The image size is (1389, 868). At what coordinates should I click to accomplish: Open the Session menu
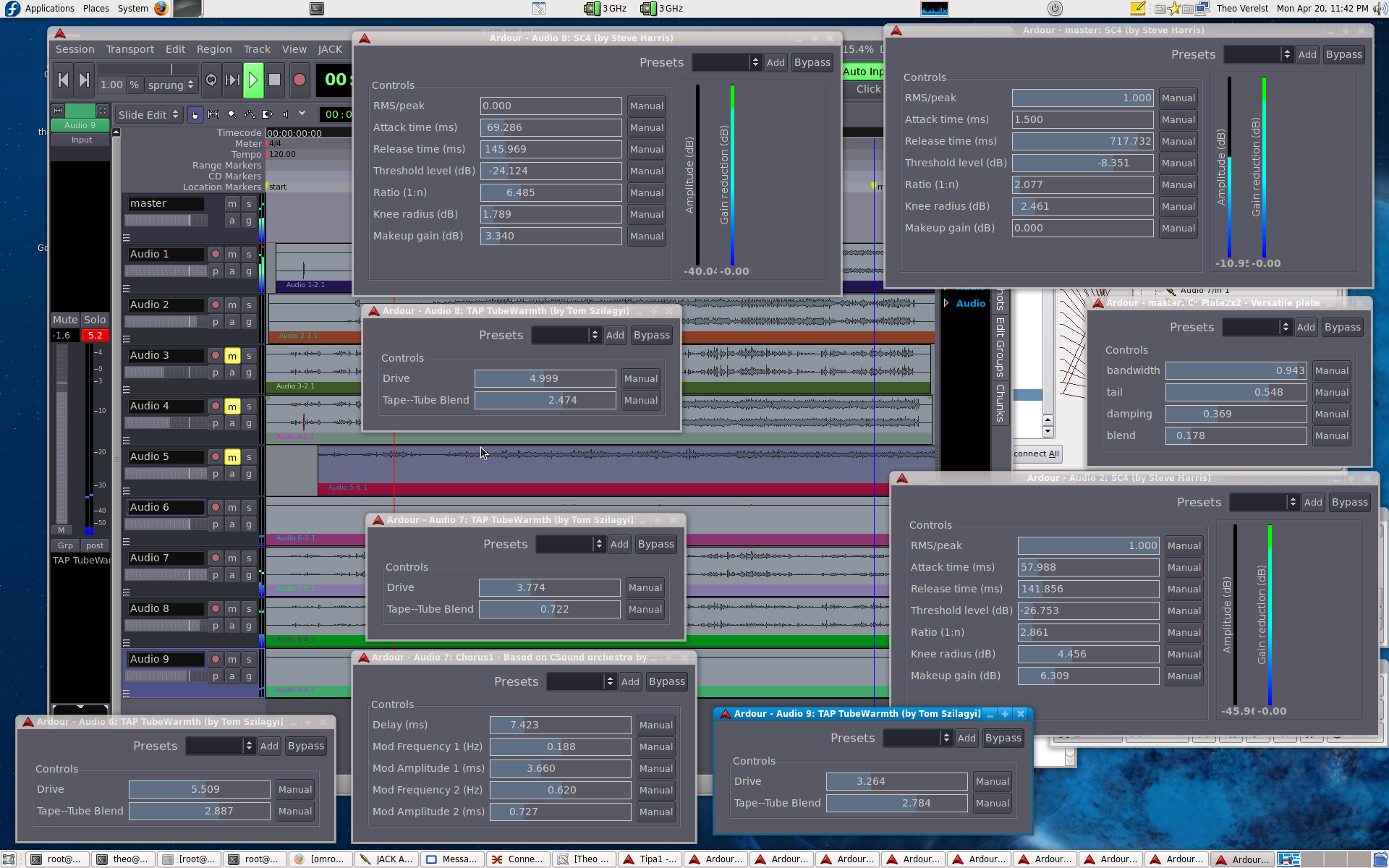pyautogui.click(x=75, y=49)
